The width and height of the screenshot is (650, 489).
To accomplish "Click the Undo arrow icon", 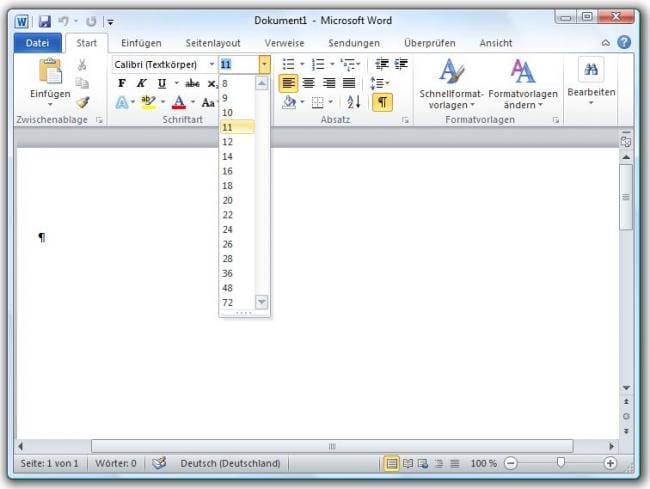I will click(x=63, y=21).
